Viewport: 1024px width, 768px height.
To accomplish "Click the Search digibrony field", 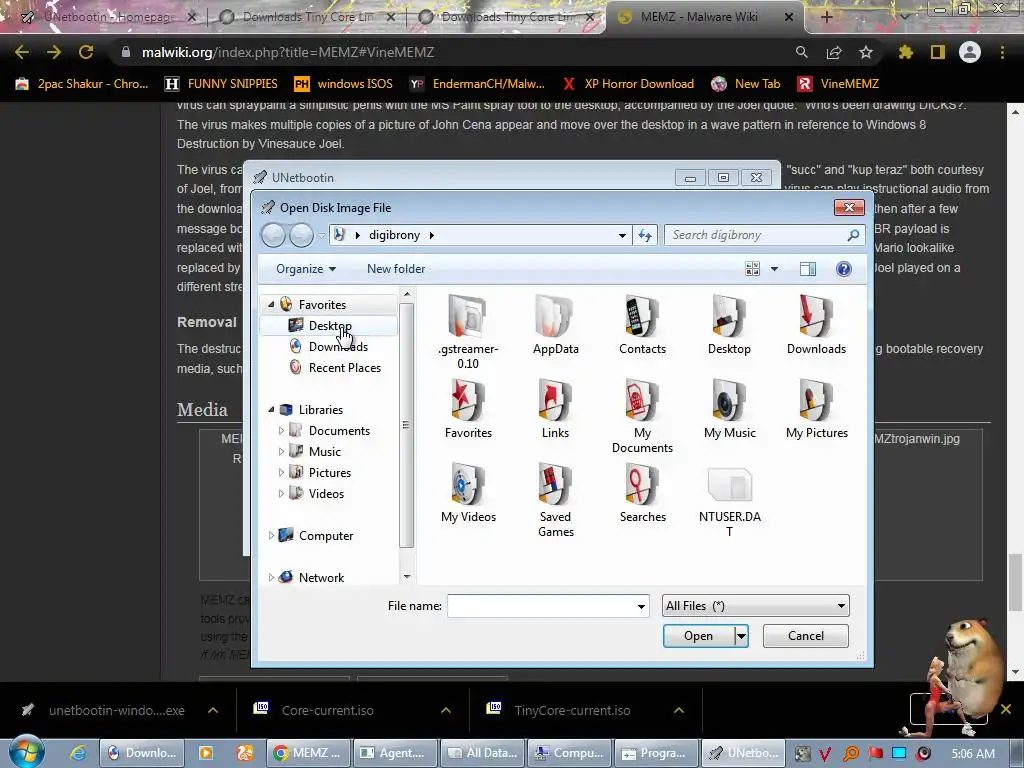I will coord(758,235).
